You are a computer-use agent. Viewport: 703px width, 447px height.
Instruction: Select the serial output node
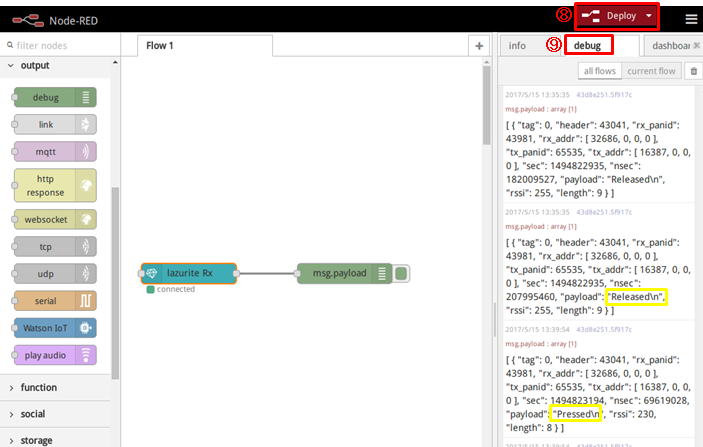pyautogui.click(x=55, y=301)
